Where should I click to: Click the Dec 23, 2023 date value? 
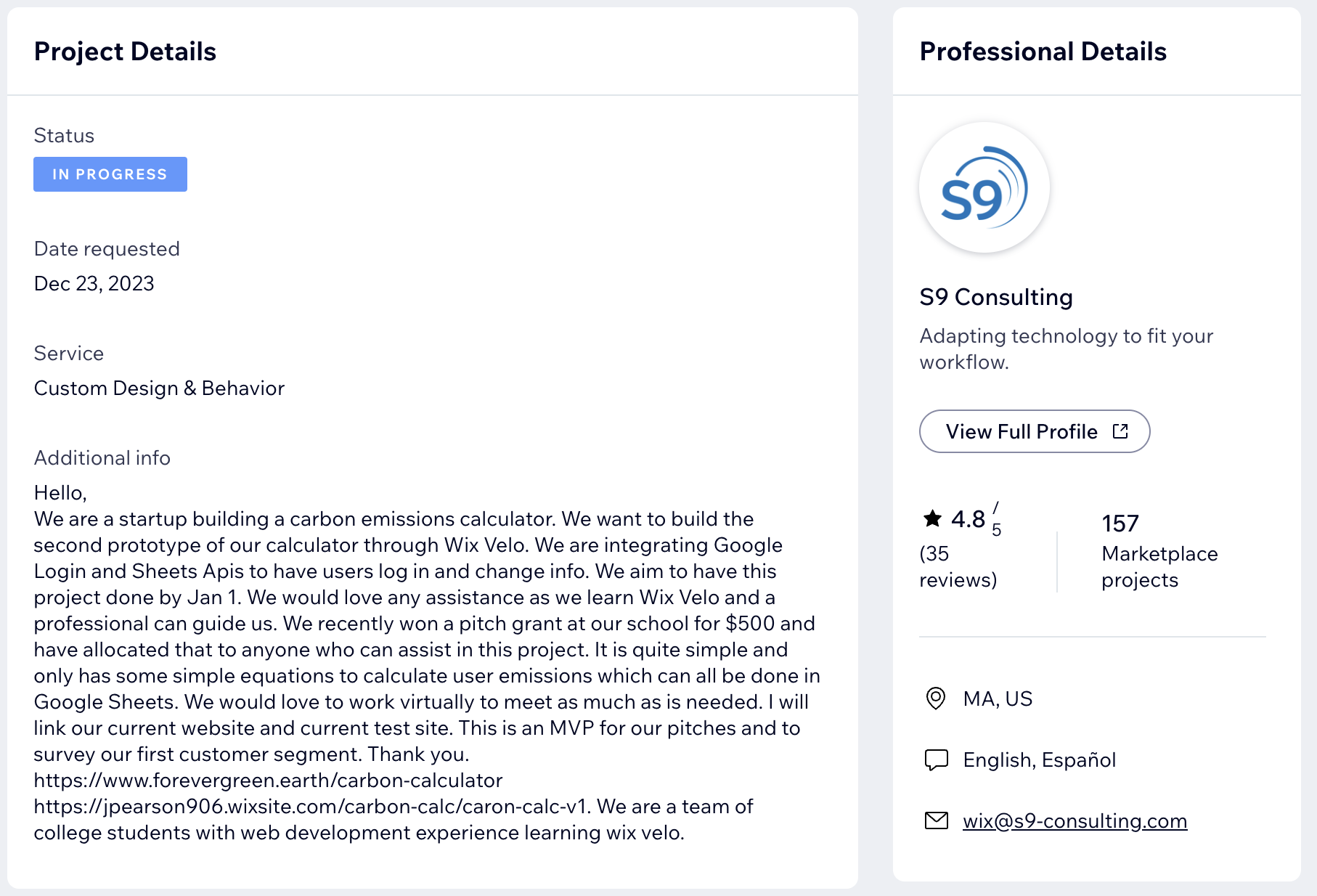click(x=94, y=283)
